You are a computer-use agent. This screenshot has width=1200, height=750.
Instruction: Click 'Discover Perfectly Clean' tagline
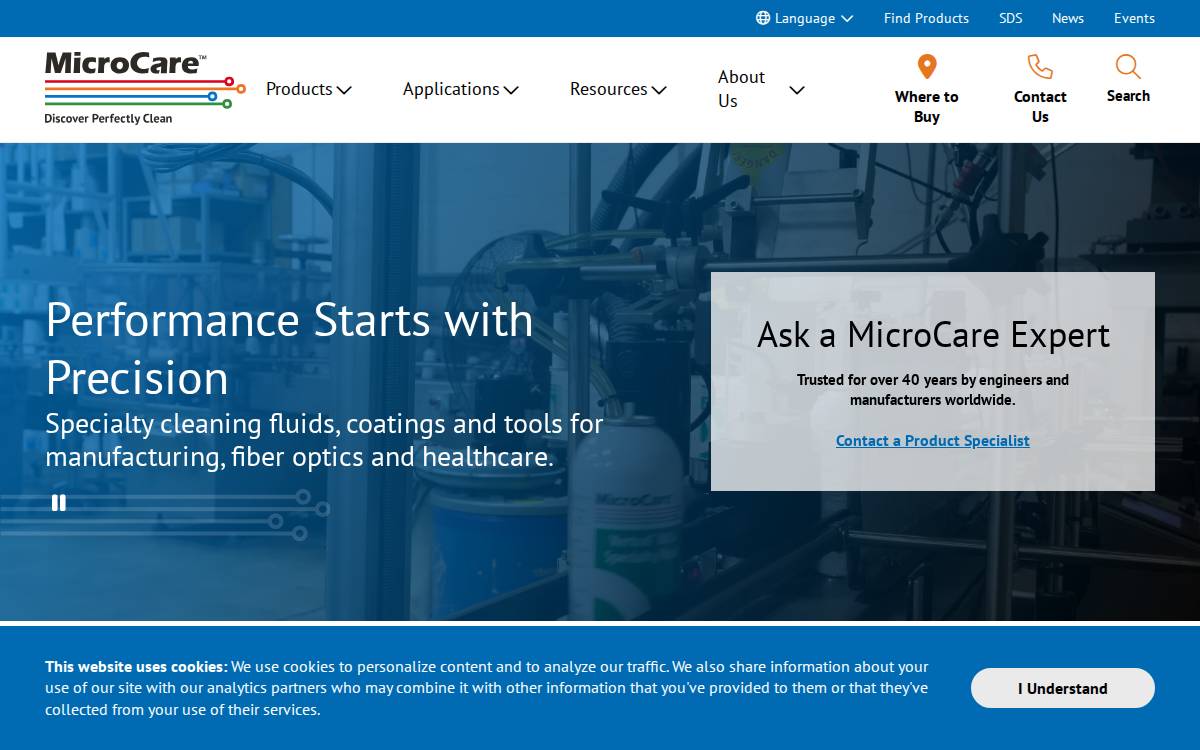(108, 118)
